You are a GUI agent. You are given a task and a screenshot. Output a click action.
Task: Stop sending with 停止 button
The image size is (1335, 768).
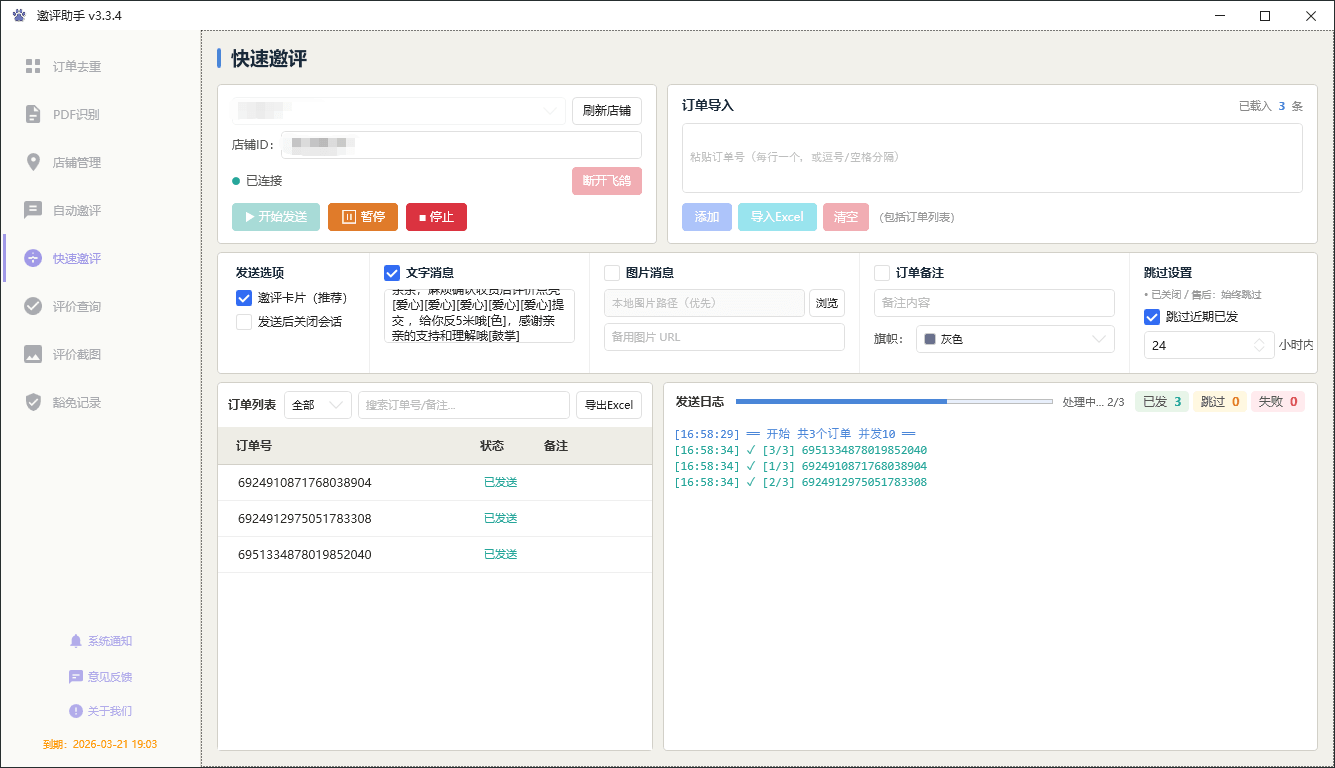(436, 217)
